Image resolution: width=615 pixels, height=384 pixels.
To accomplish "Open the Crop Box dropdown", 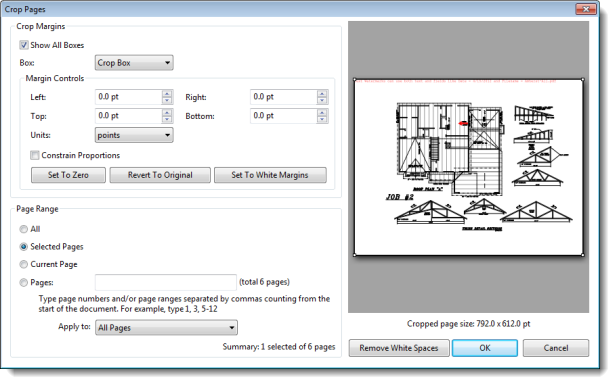I will point(134,63).
